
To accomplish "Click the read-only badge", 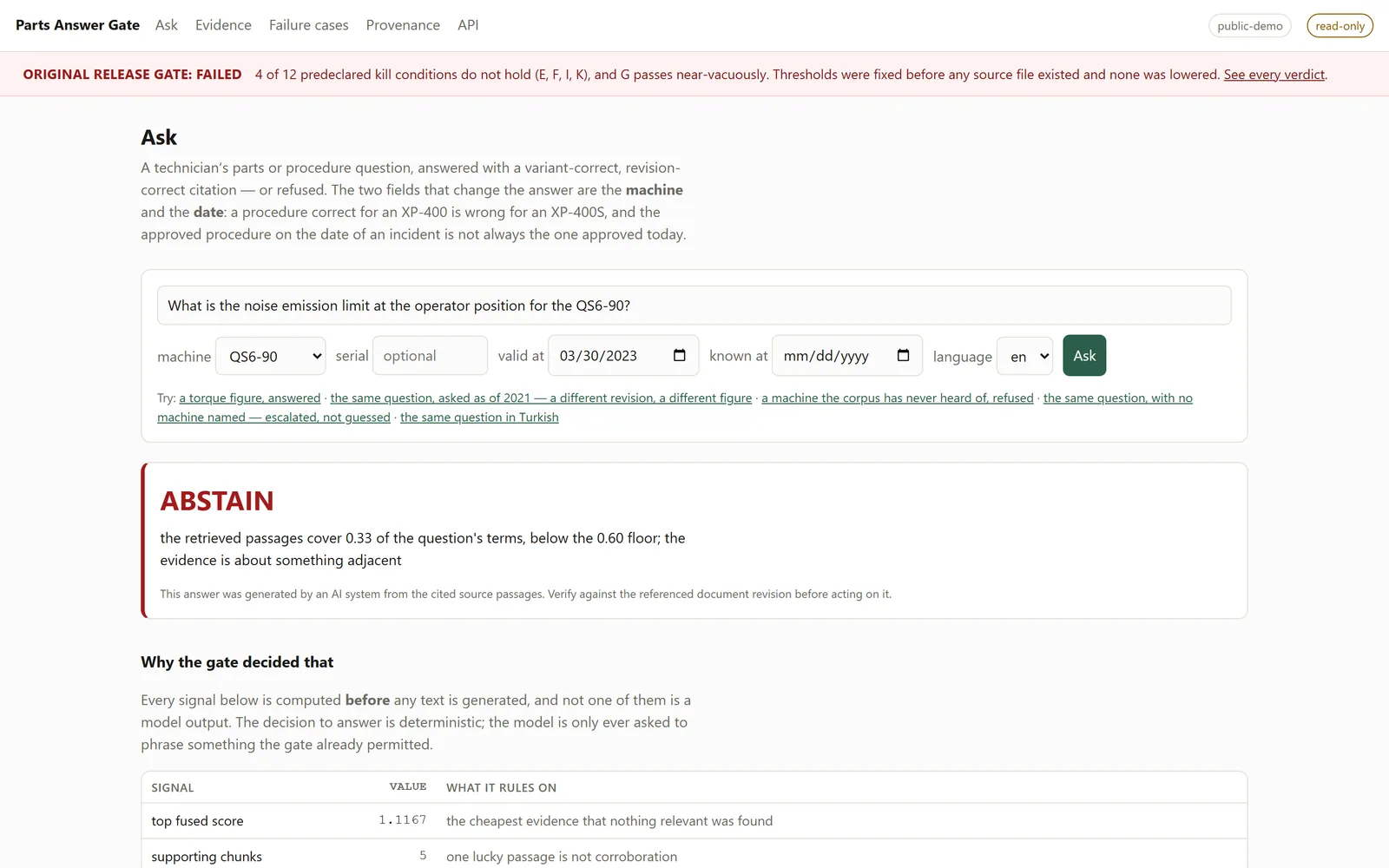I will click(x=1340, y=26).
